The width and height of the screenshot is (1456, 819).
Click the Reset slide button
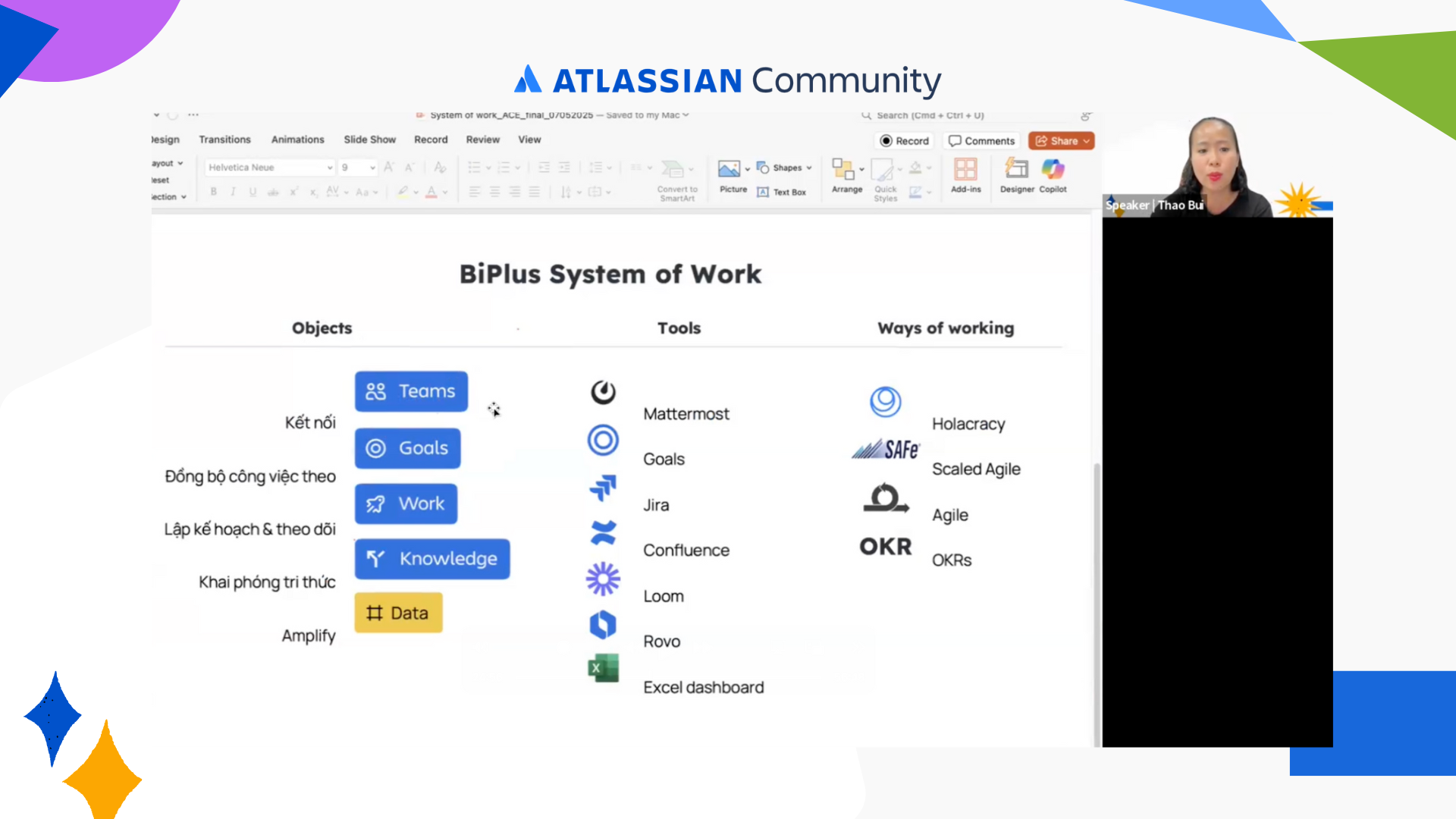pyautogui.click(x=160, y=180)
